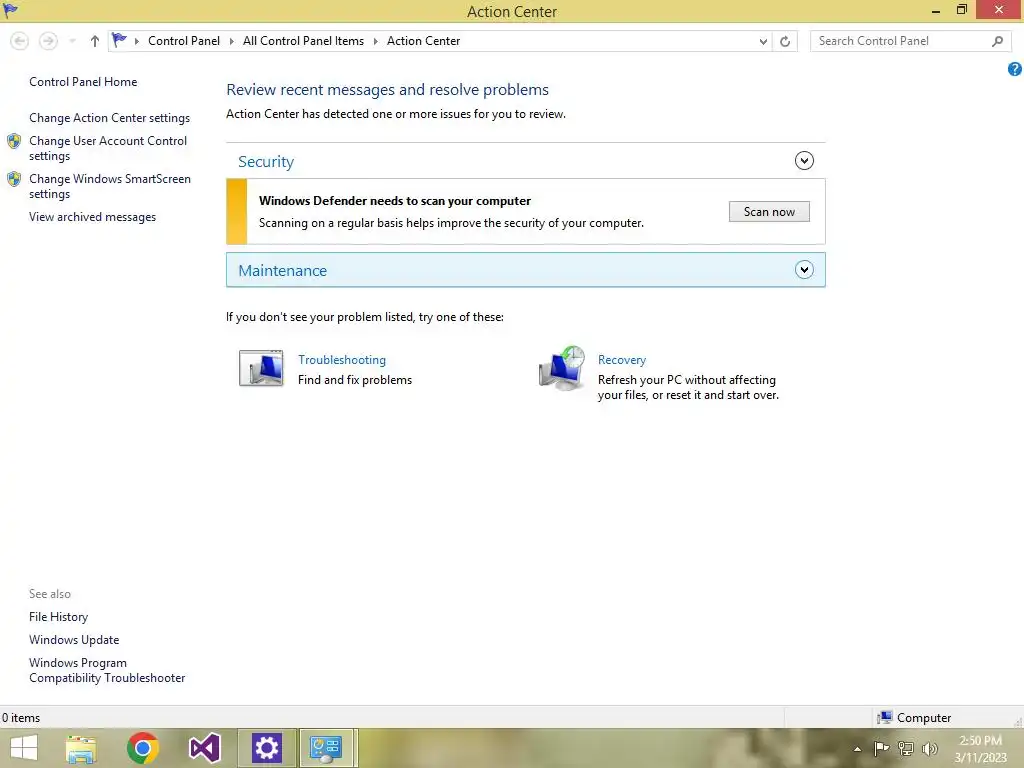
Task: Open Windows Program Compatibility Troubleshooter
Action: tap(107, 670)
